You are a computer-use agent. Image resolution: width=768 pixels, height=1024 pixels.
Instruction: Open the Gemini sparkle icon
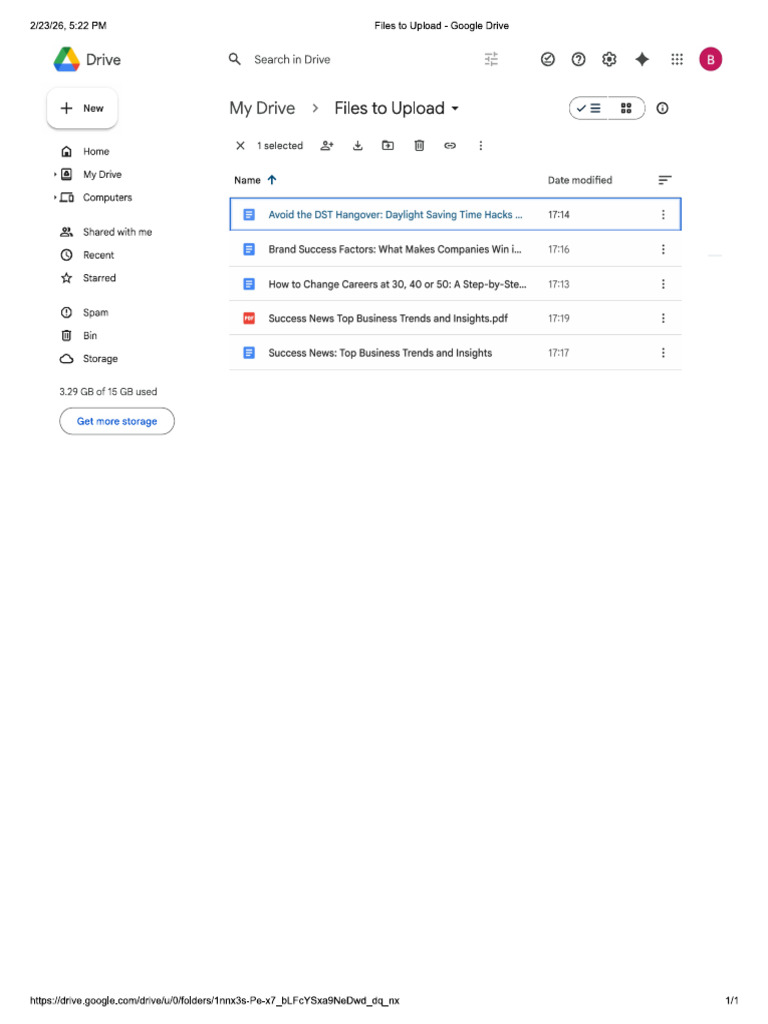(x=642, y=59)
